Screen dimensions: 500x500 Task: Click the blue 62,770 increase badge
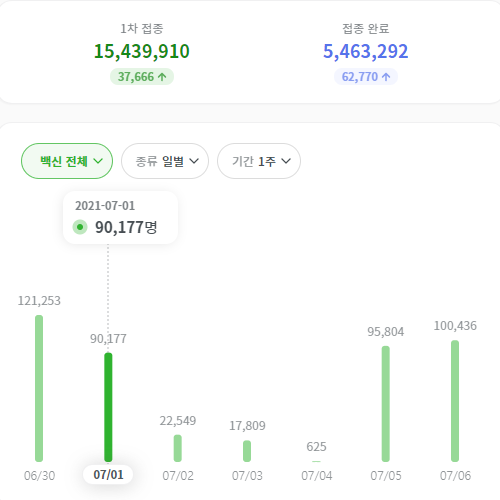(366, 77)
